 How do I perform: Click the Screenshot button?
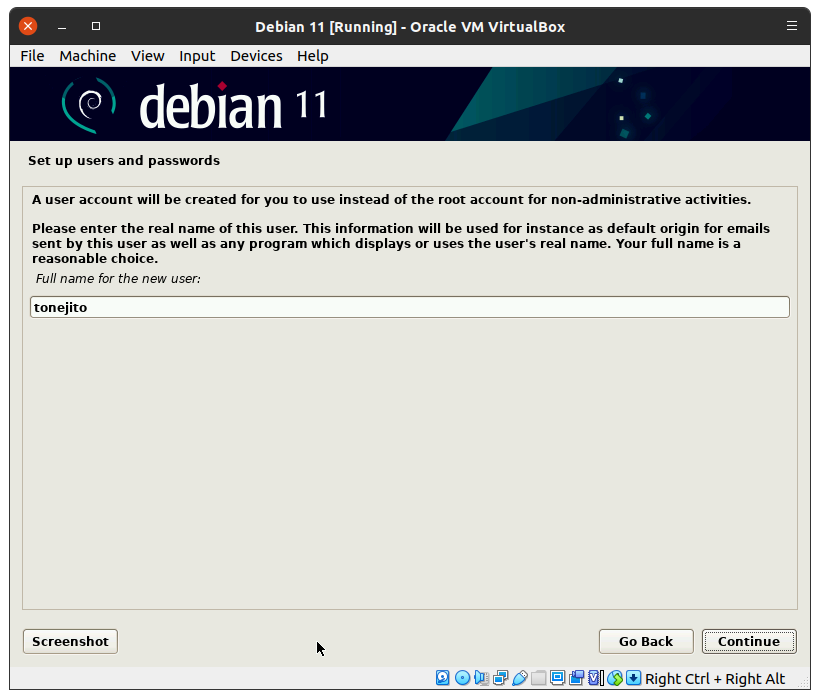click(70, 641)
